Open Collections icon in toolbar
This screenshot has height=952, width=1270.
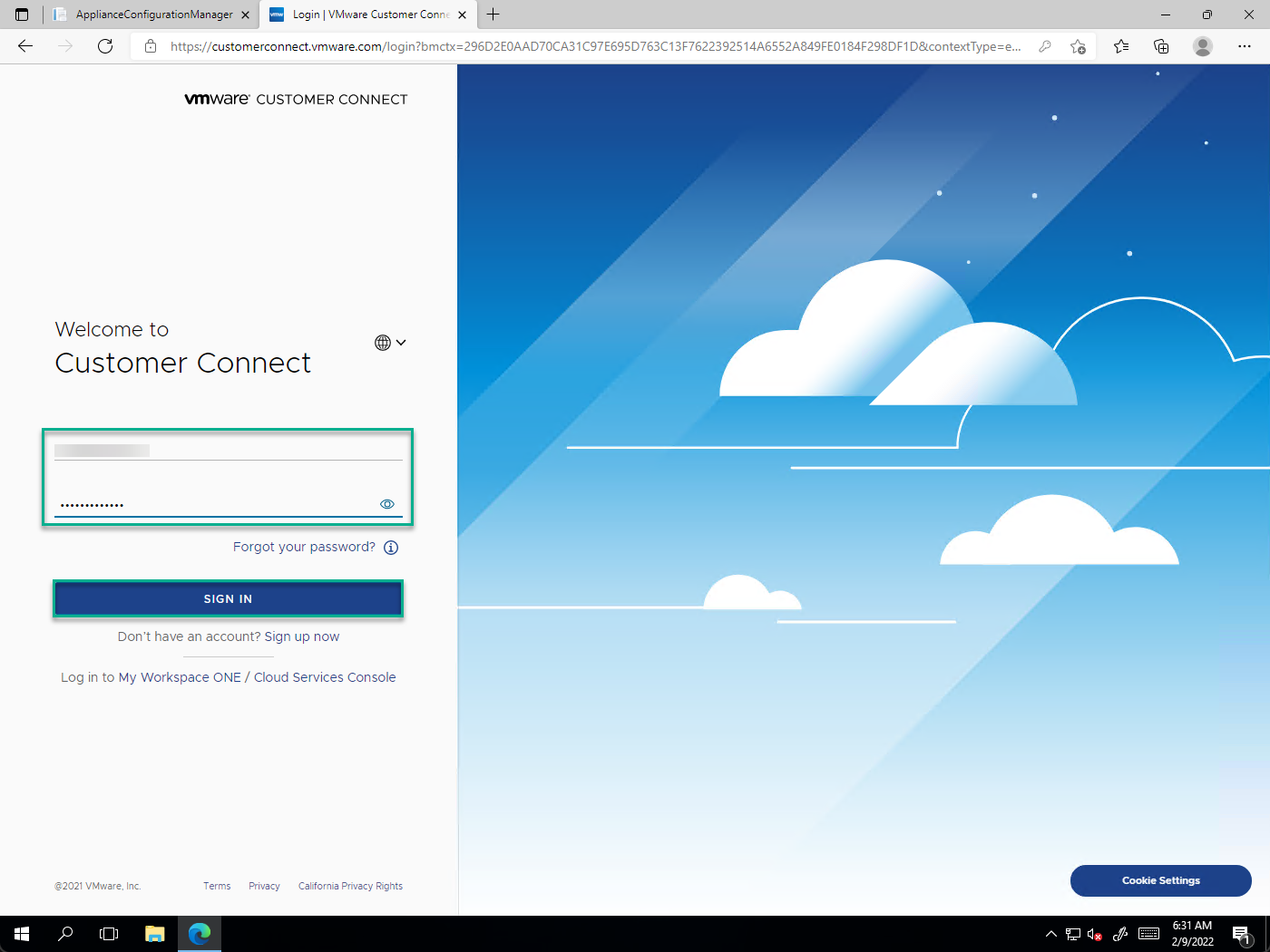pos(1161,46)
